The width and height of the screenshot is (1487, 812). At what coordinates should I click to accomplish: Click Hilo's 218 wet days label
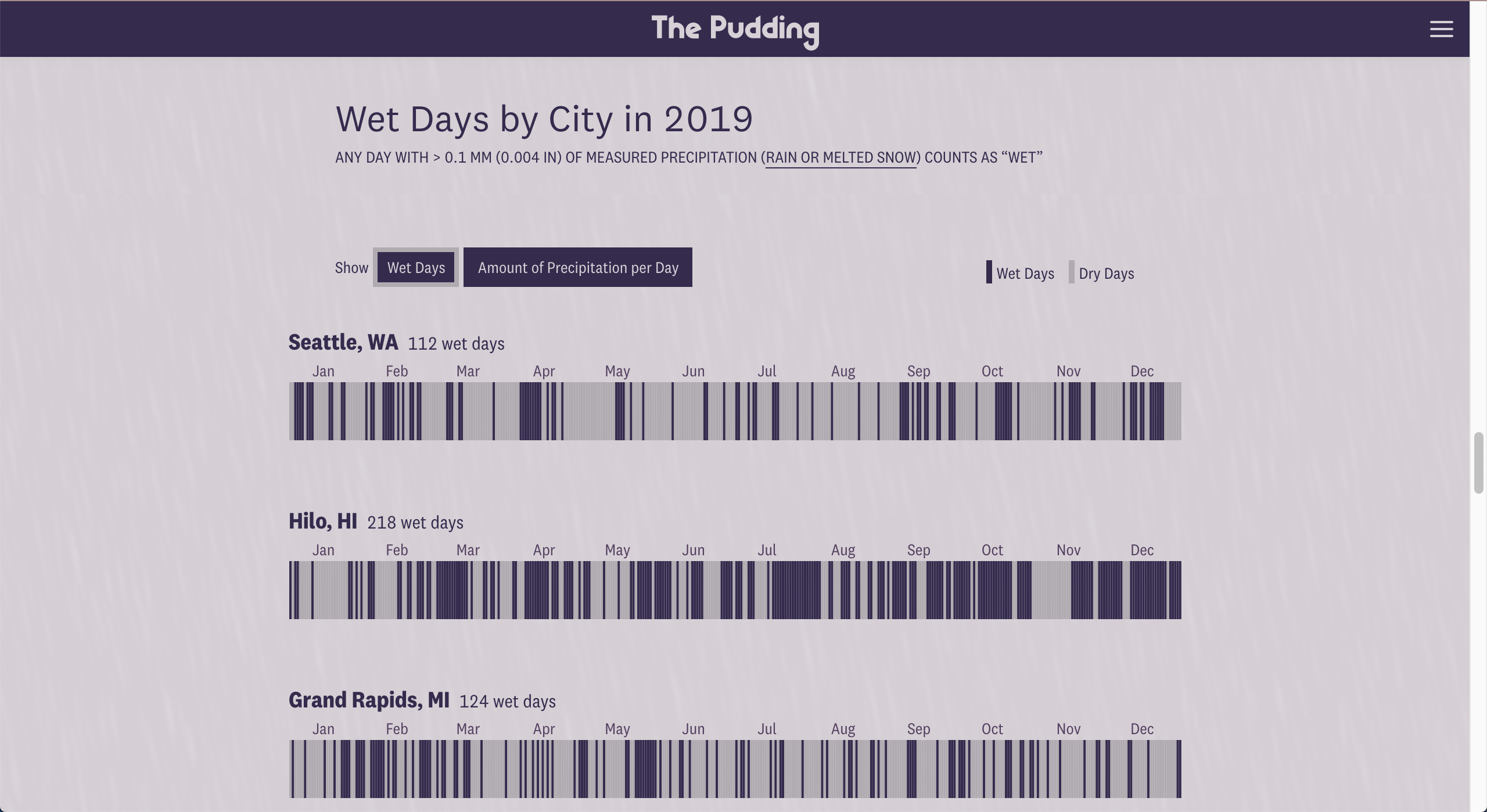click(x=415, y=522)
